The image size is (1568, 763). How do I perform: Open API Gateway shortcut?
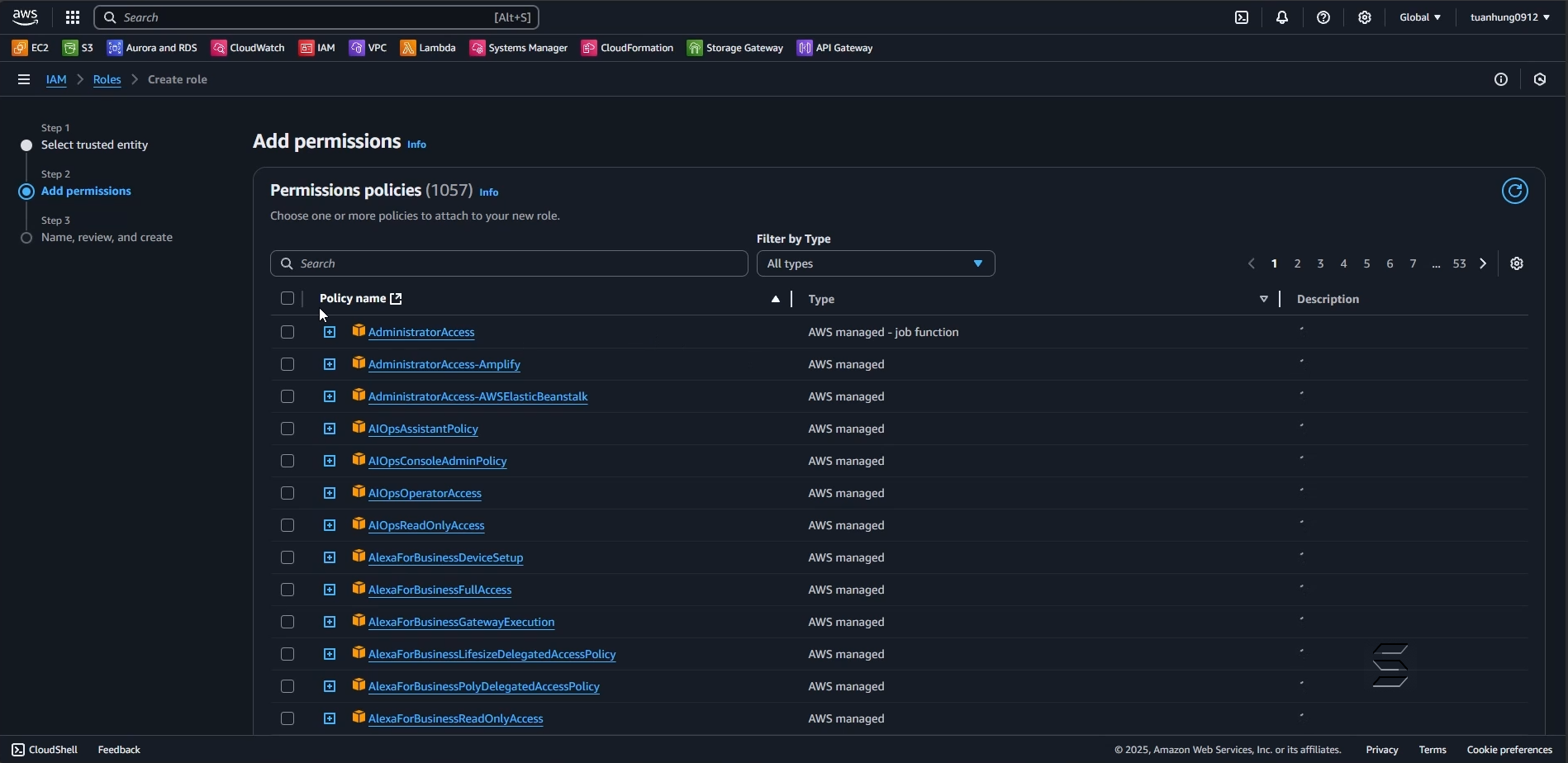point(835,48)
